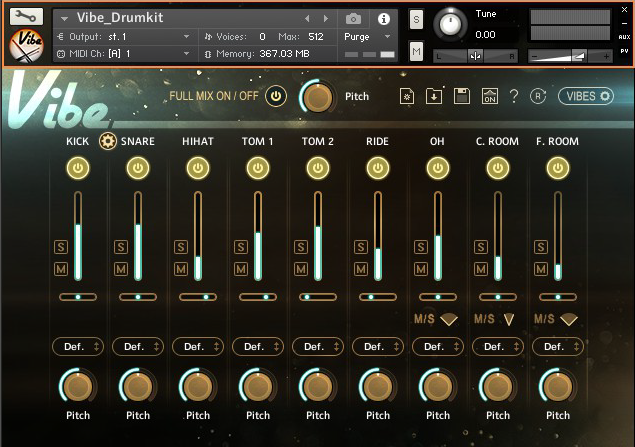
Task: Click the wrench edit icon in the header
Action: (x=29, y=17)
